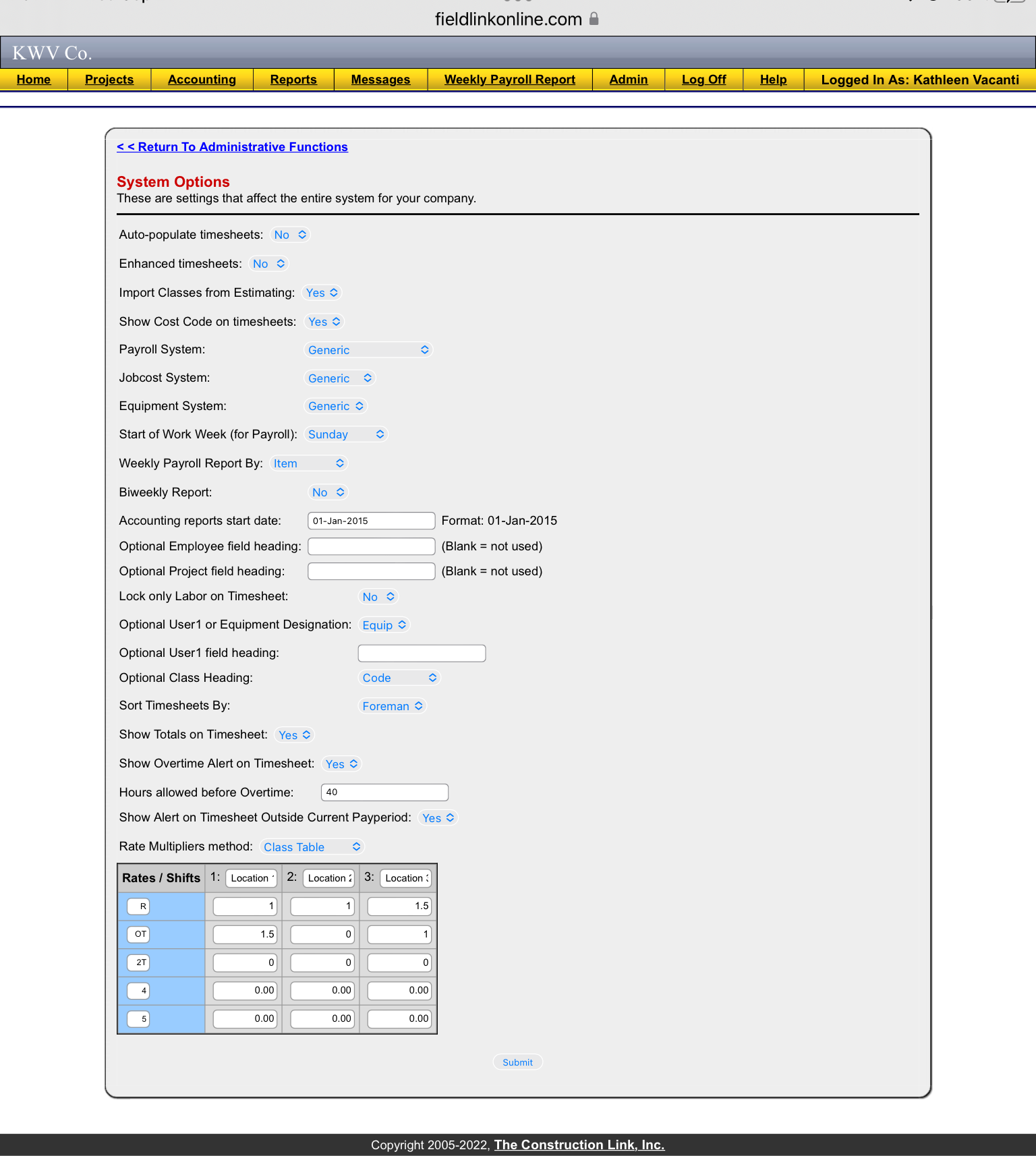Open the Admin menu item
Image resolution: width=1036 pixels, height=1156 pixels.
point(628,80)
